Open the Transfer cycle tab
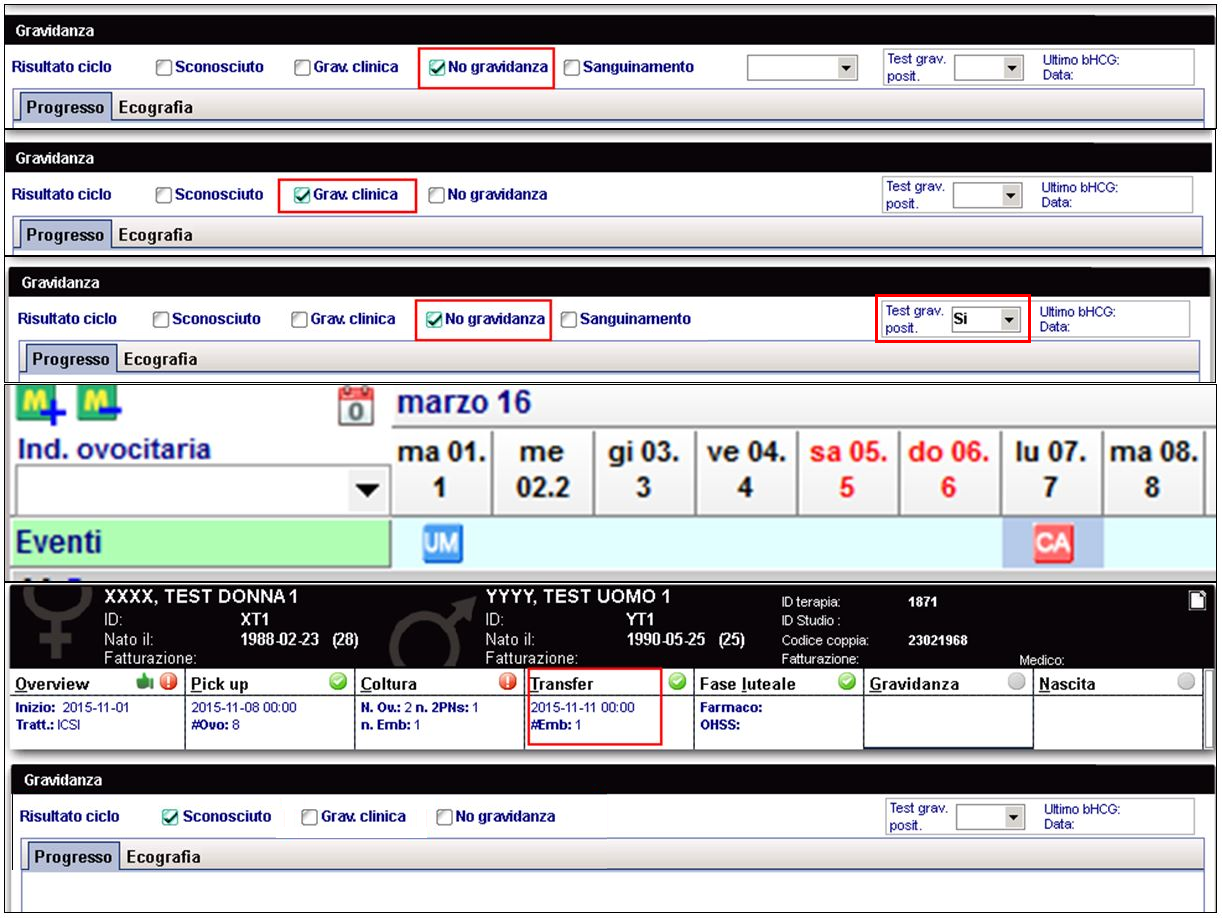Image resolution: width=1222 pixels, height=918 pixels. click(x=561, y=684)
